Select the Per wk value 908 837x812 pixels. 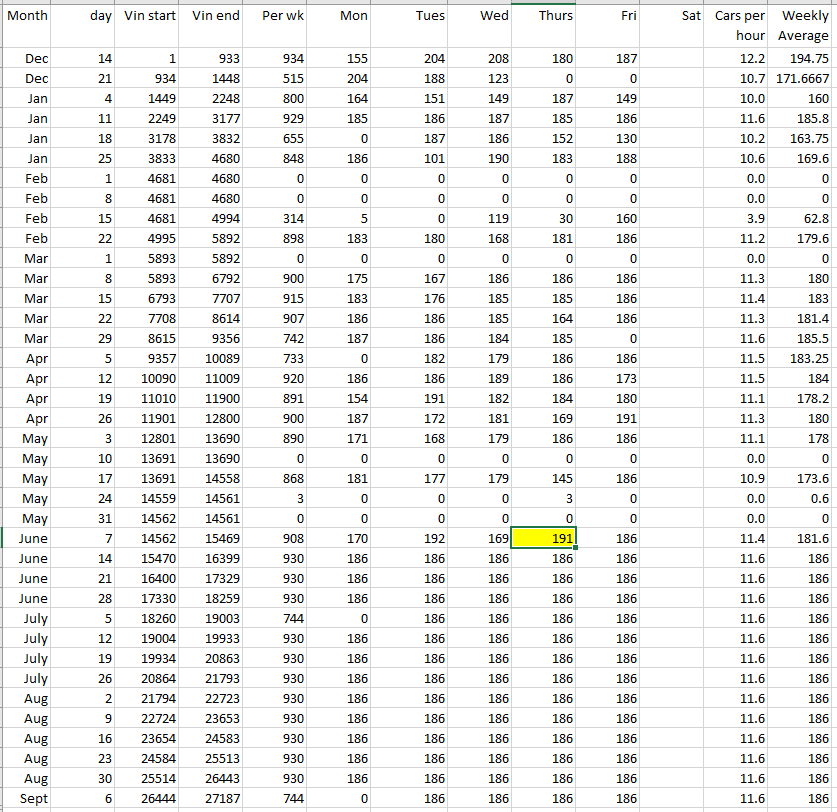click(275, 538)
